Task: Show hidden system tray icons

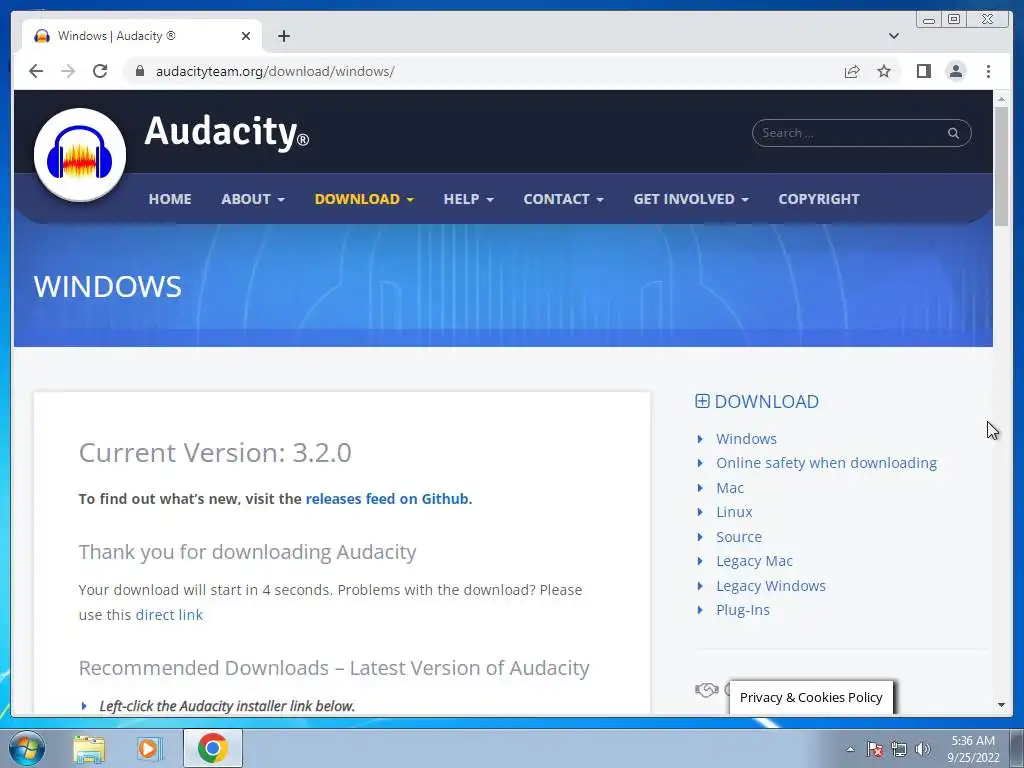Action: [850, 749]
